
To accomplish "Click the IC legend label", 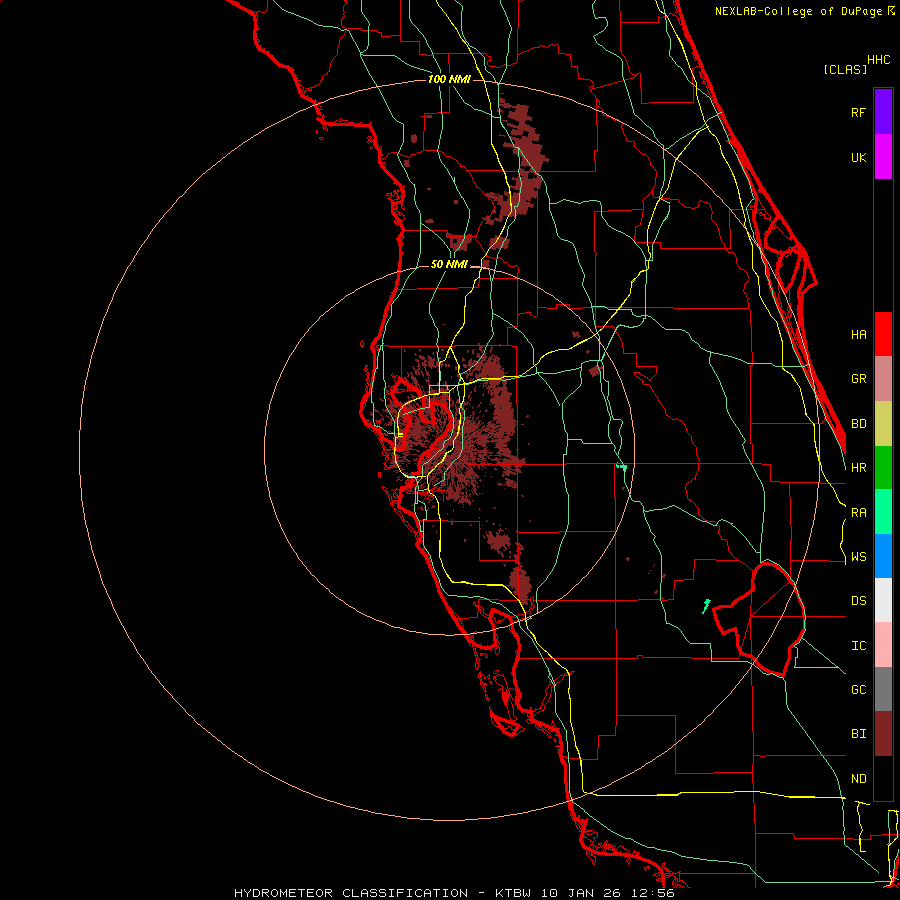I will pos(858,646).
